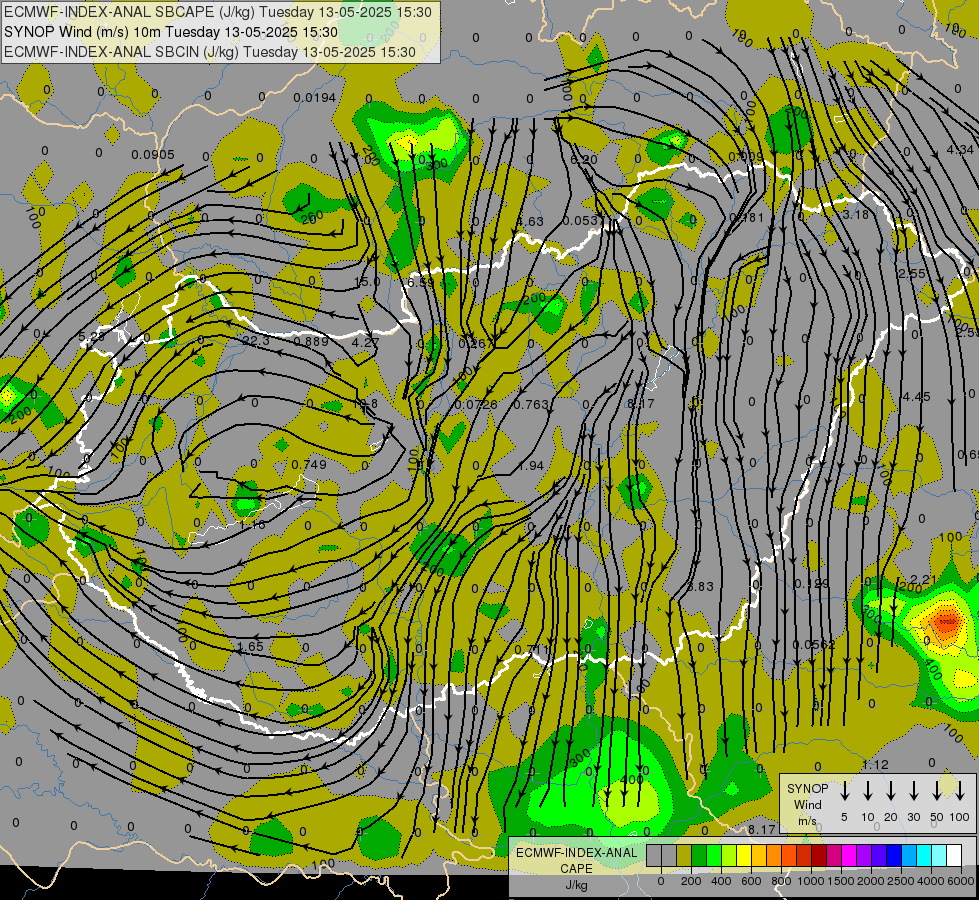
Task: Click the station value '6.59'
Action: tap(421, 282)
